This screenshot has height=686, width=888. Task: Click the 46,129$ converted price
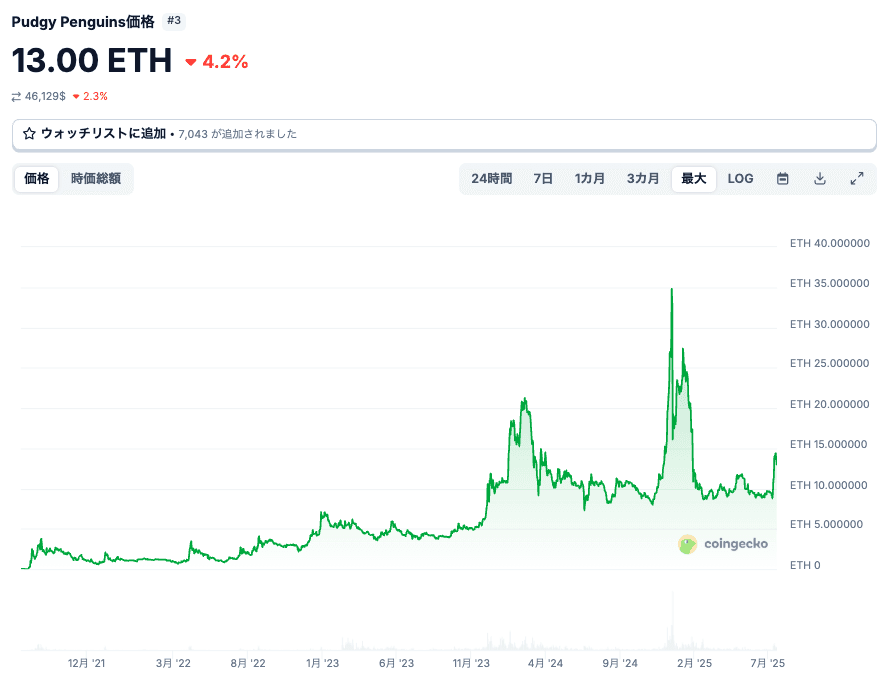pos(45,97)
